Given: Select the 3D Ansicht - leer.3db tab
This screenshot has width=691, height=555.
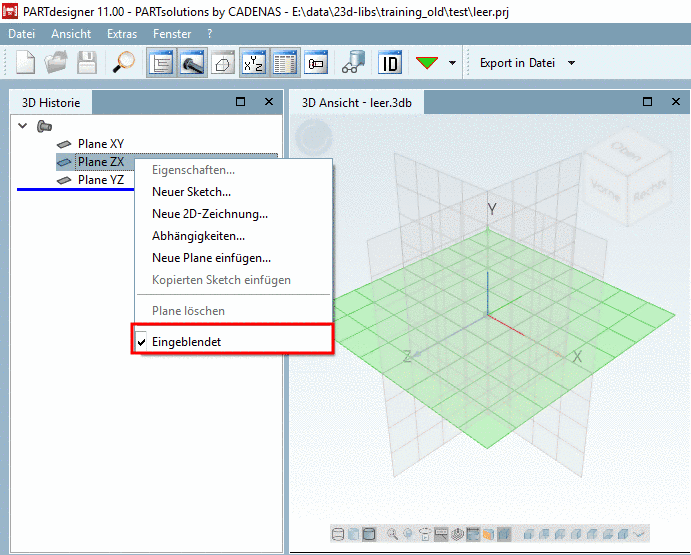Looking at the screenshot, I should (x=357, y=103).
